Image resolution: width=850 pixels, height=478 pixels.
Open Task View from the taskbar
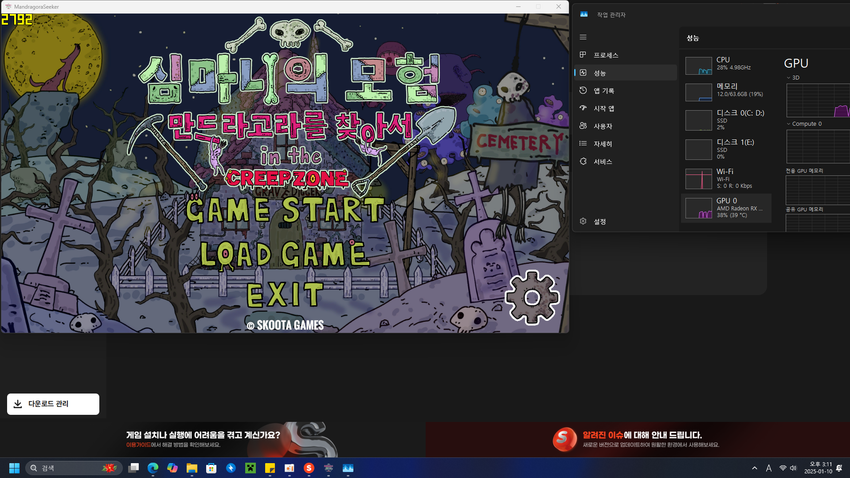pos(133,468)
